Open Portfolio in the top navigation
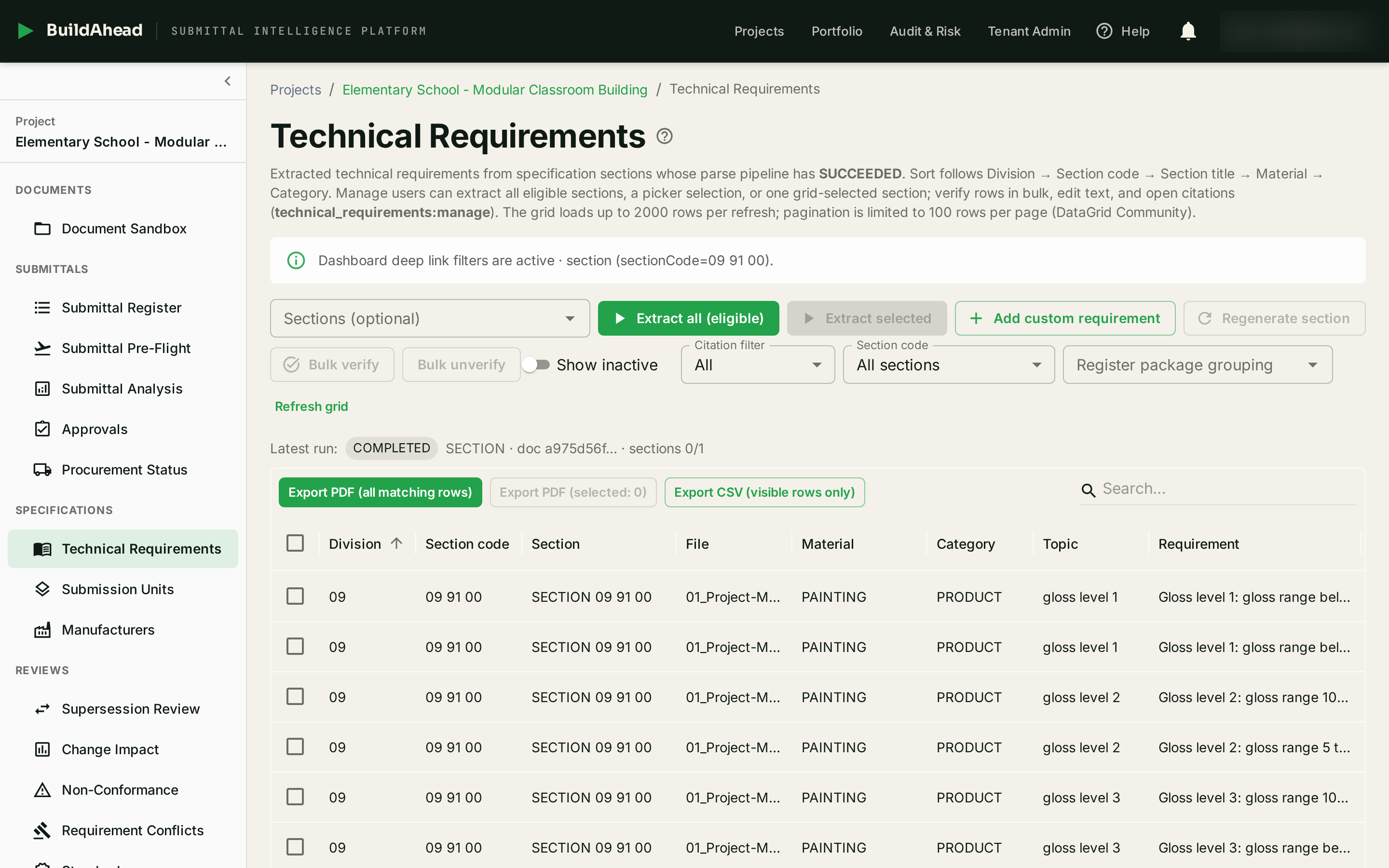Viewport: 1389px width, 868px height. coord(837,31)
